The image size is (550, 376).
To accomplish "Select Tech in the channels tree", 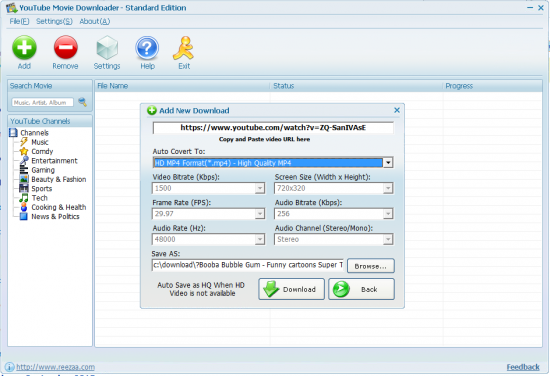I will pyautogui.click(x=39, y=198).
